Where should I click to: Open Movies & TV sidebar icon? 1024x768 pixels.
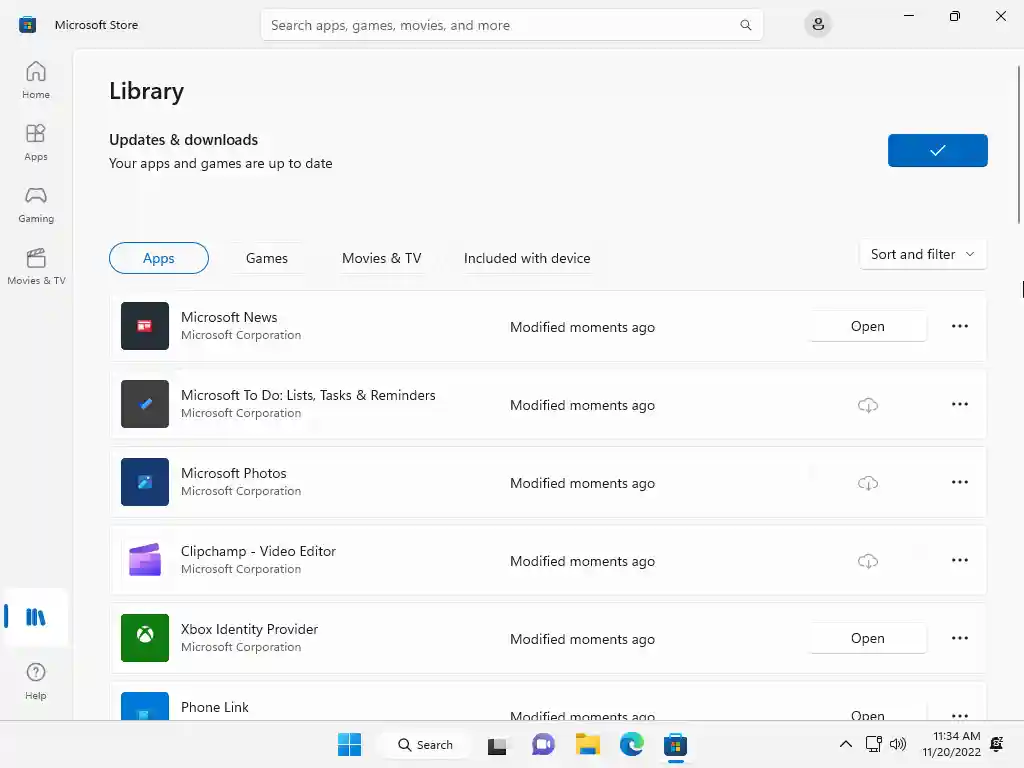click(36, 266)
